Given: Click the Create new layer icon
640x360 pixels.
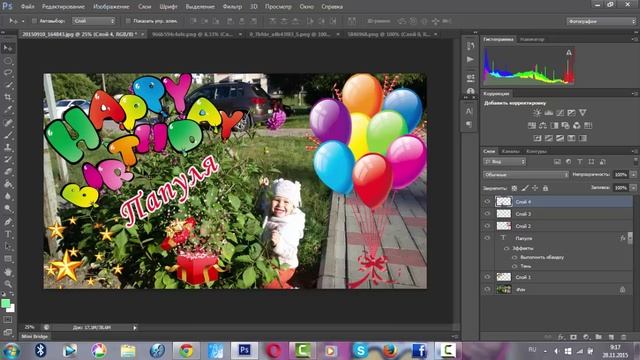Looking at the screenshot, I should click(611, 337).
